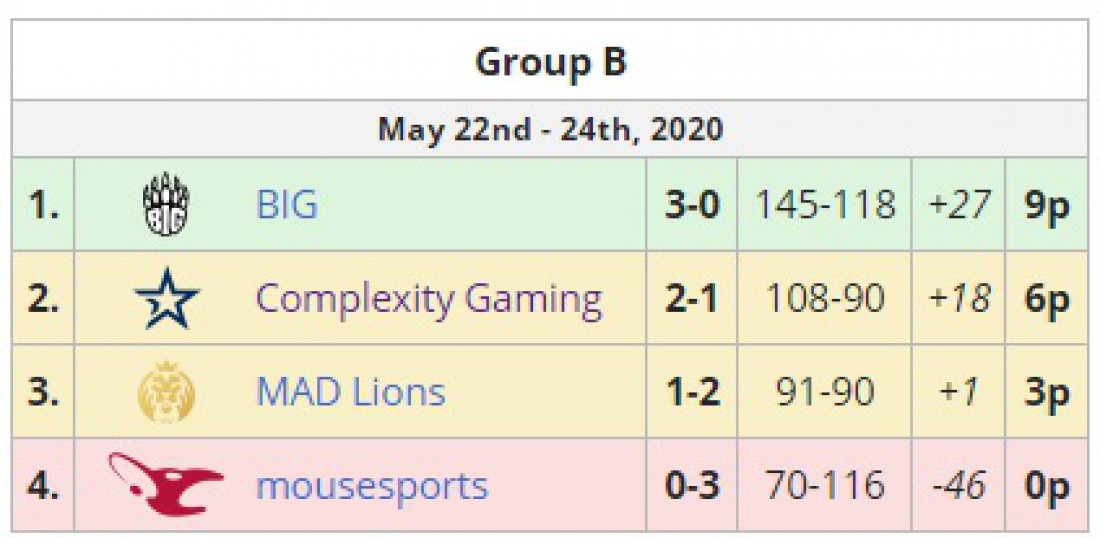Click the 9p points cell
The width and height of the screenshot is (1100, 538).
pyautogui.click(x=1047, y=205)
